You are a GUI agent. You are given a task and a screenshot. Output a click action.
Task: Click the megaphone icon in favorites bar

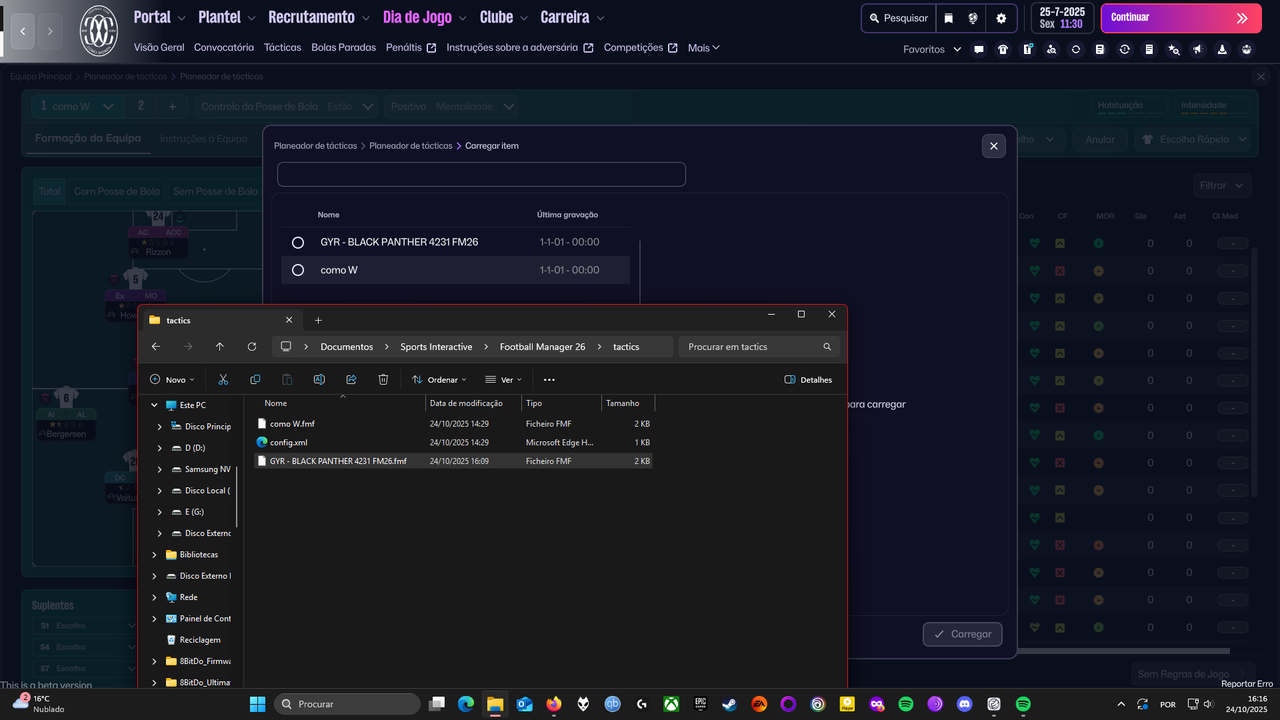point(1198,49)
